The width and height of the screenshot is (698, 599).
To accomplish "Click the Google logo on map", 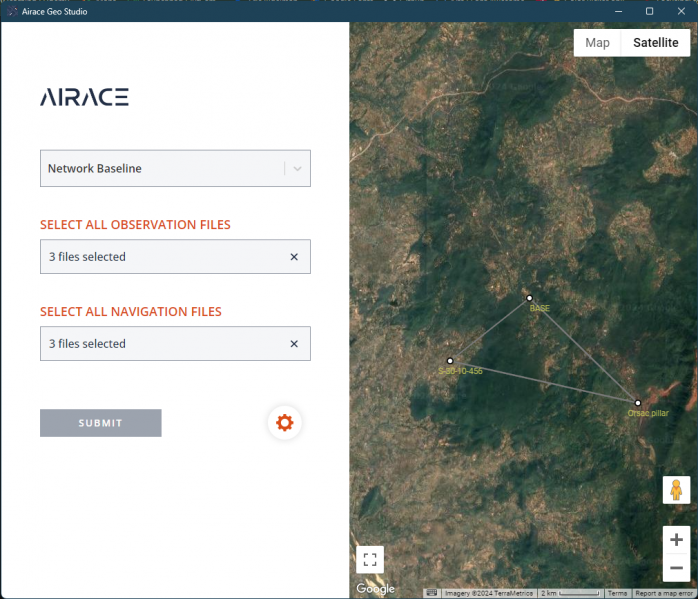I will coord(376,589).
